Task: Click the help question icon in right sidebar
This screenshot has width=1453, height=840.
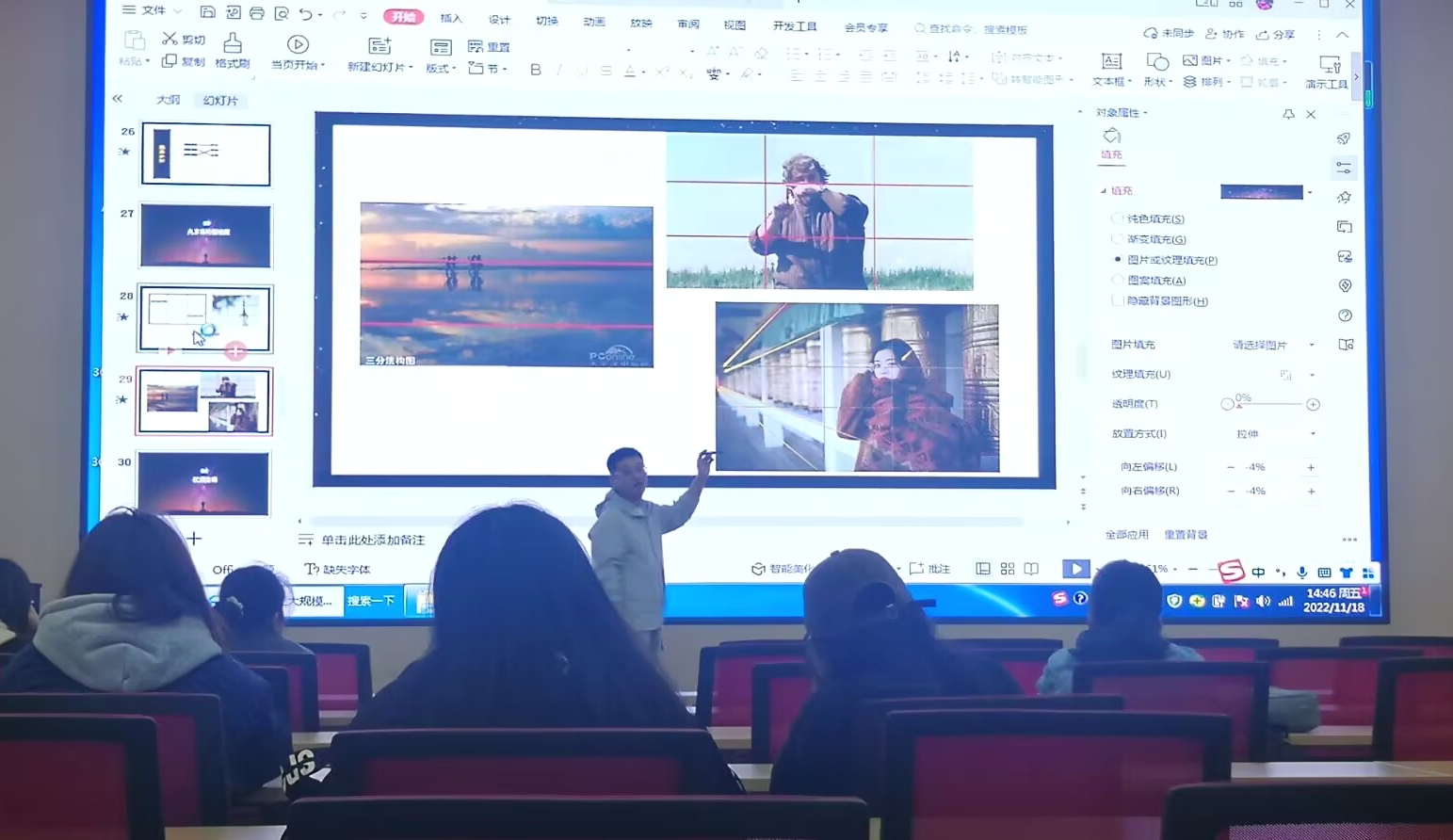Action: coord(1345,315)
